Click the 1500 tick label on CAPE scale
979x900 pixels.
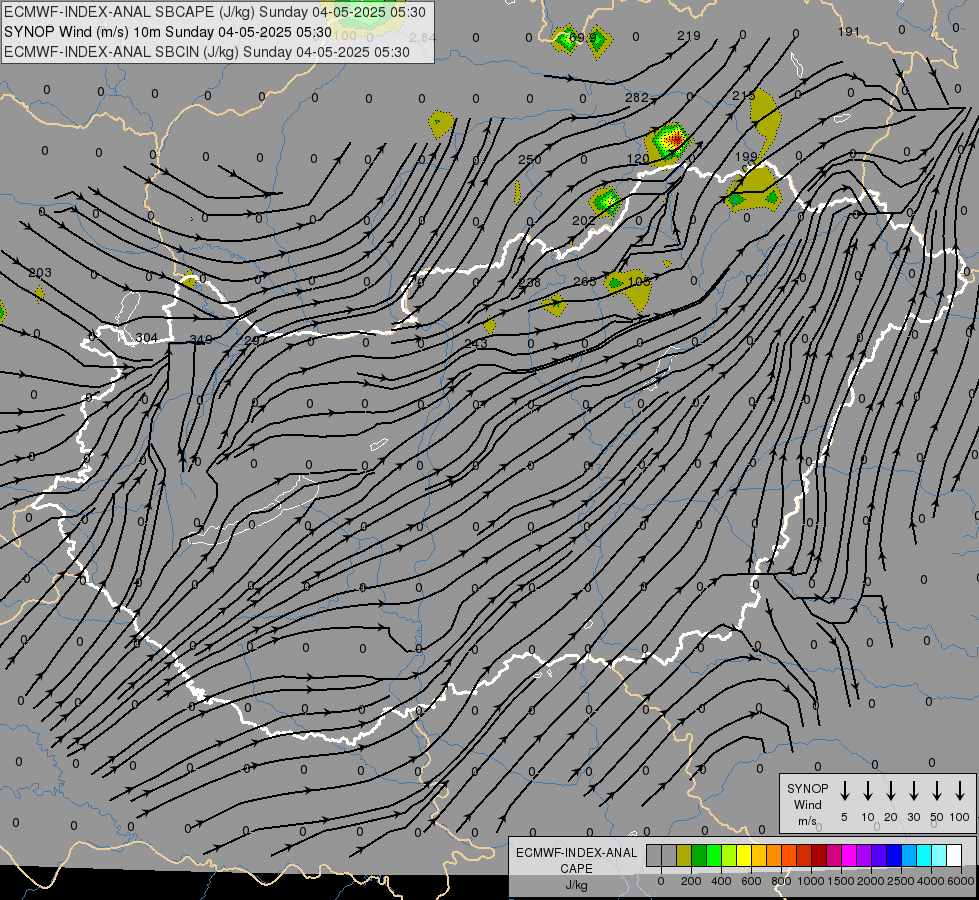(841, 881)
